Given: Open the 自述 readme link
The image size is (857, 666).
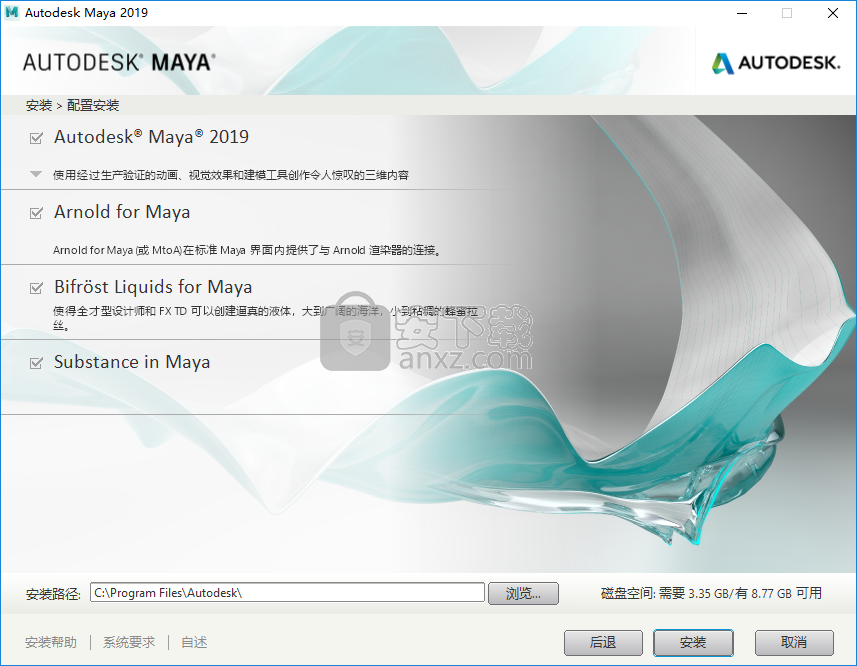Looking at the screenshot, I should pyautogui.click(x=194, y=643).
